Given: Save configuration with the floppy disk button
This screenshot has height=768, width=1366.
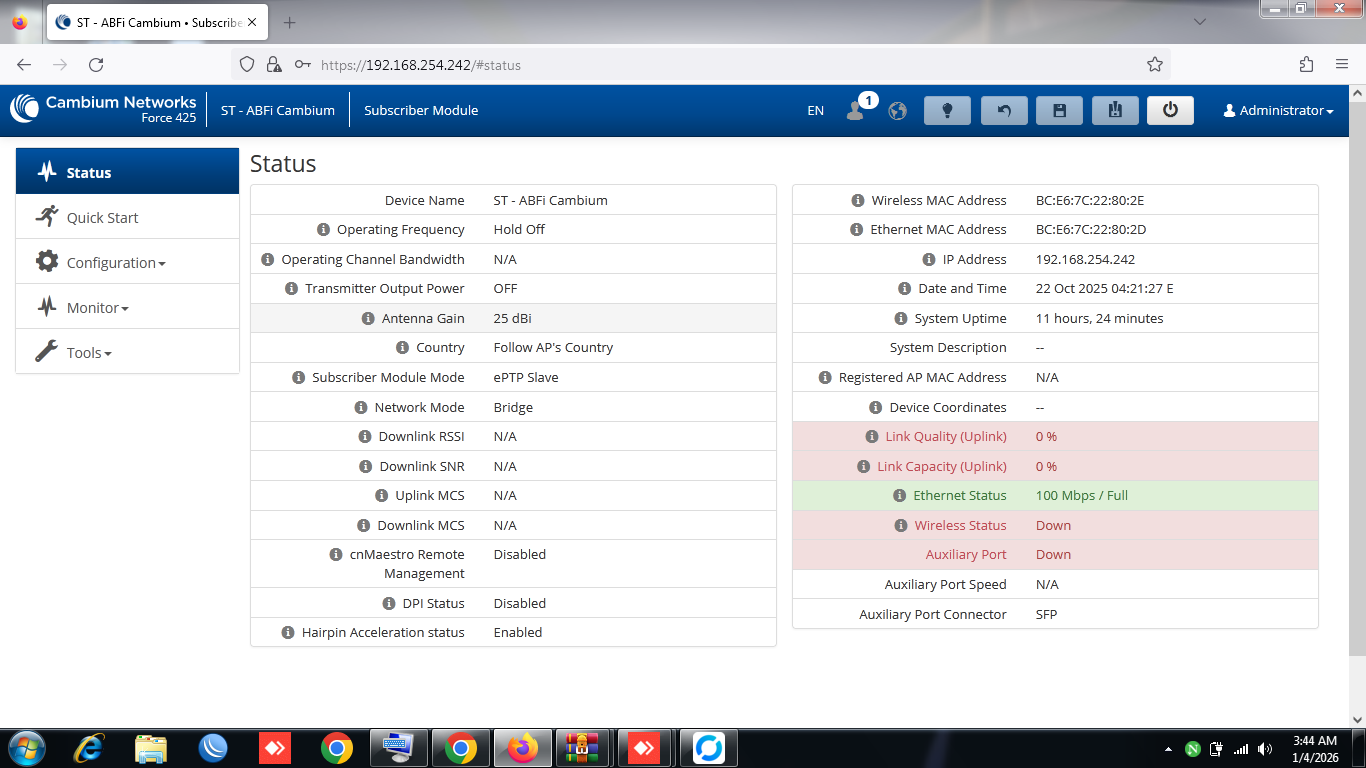Looking at the screenshot, I should tap(1059, 111).
